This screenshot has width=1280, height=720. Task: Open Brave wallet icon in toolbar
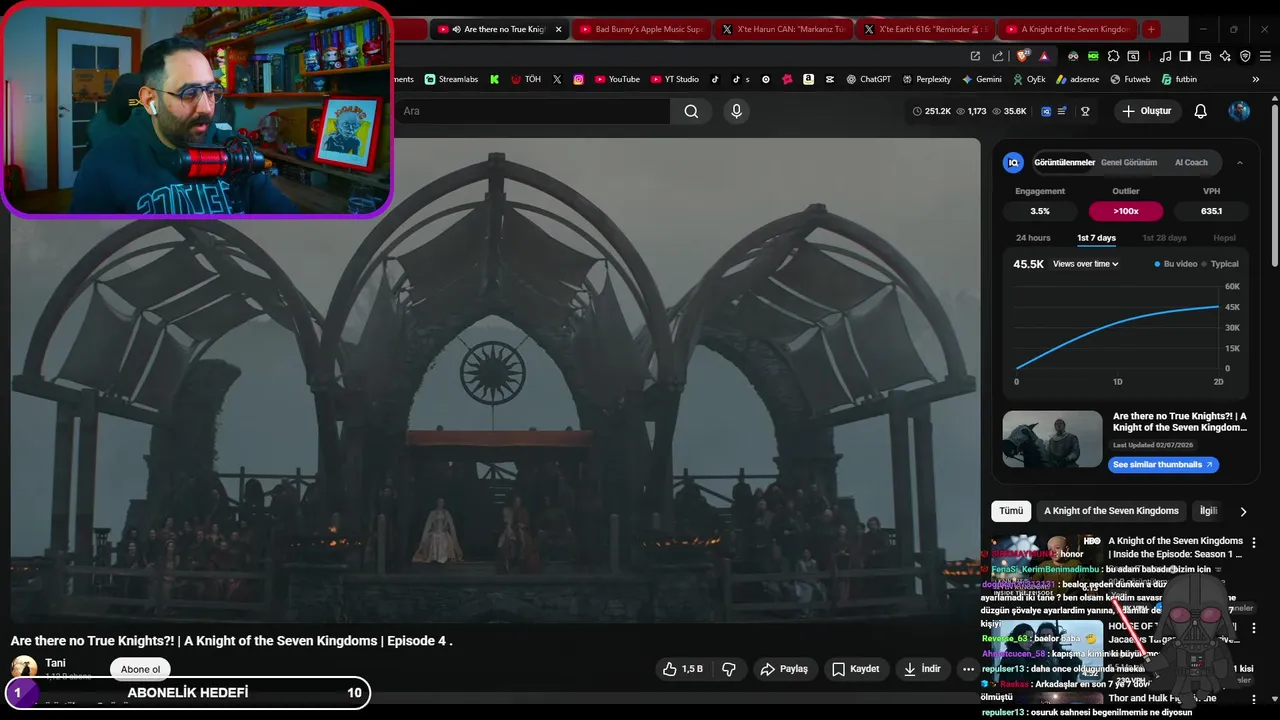(x=1205, y=56)
